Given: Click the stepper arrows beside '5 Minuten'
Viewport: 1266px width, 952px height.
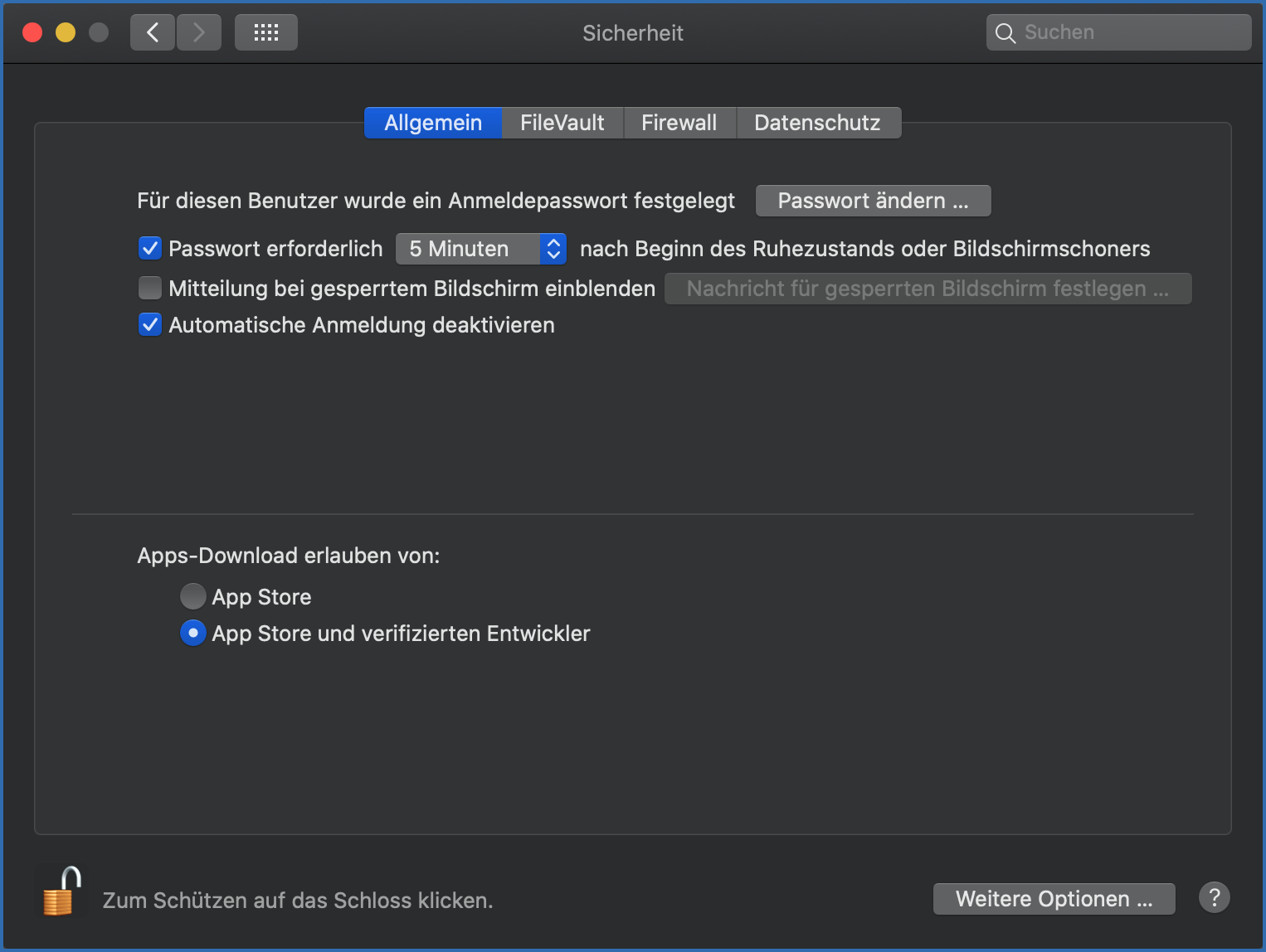Looking at the screenshot, I should [553, 248].
